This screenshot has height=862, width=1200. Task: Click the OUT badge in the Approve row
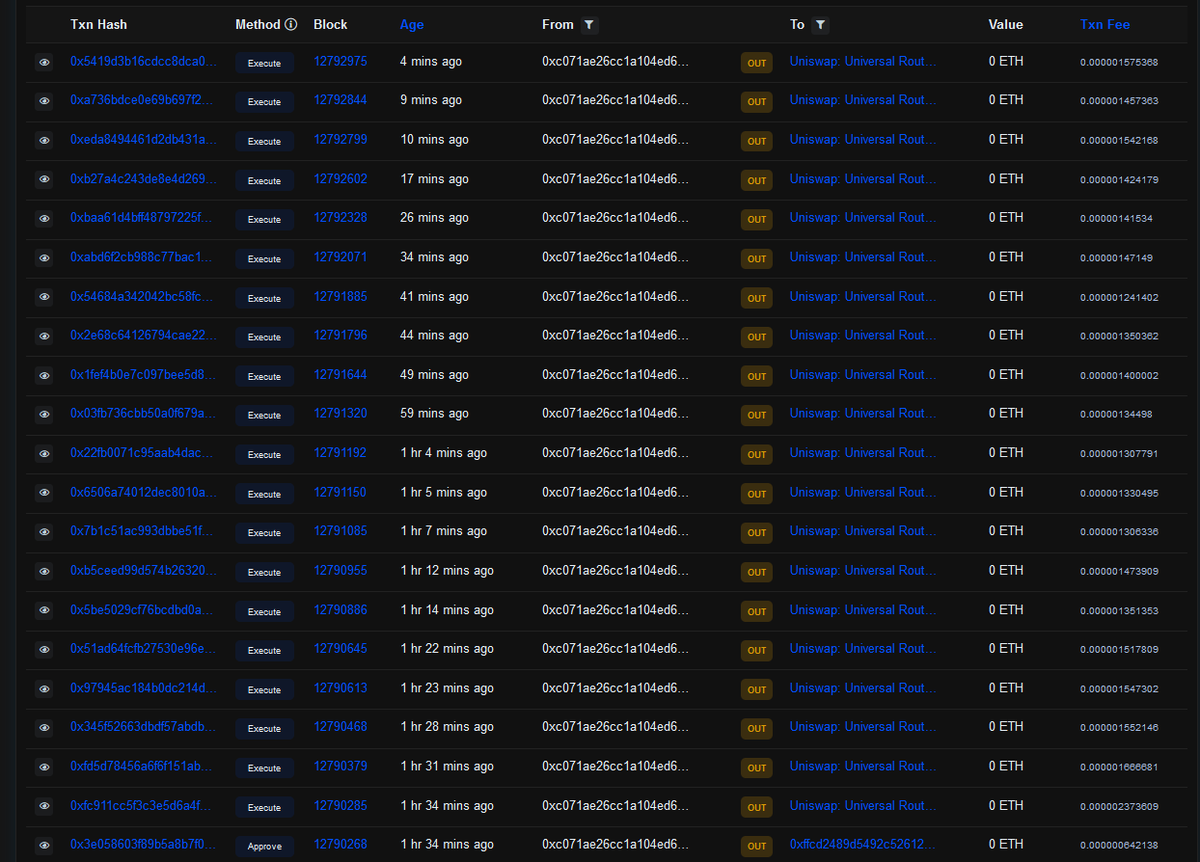click(757, 846)
